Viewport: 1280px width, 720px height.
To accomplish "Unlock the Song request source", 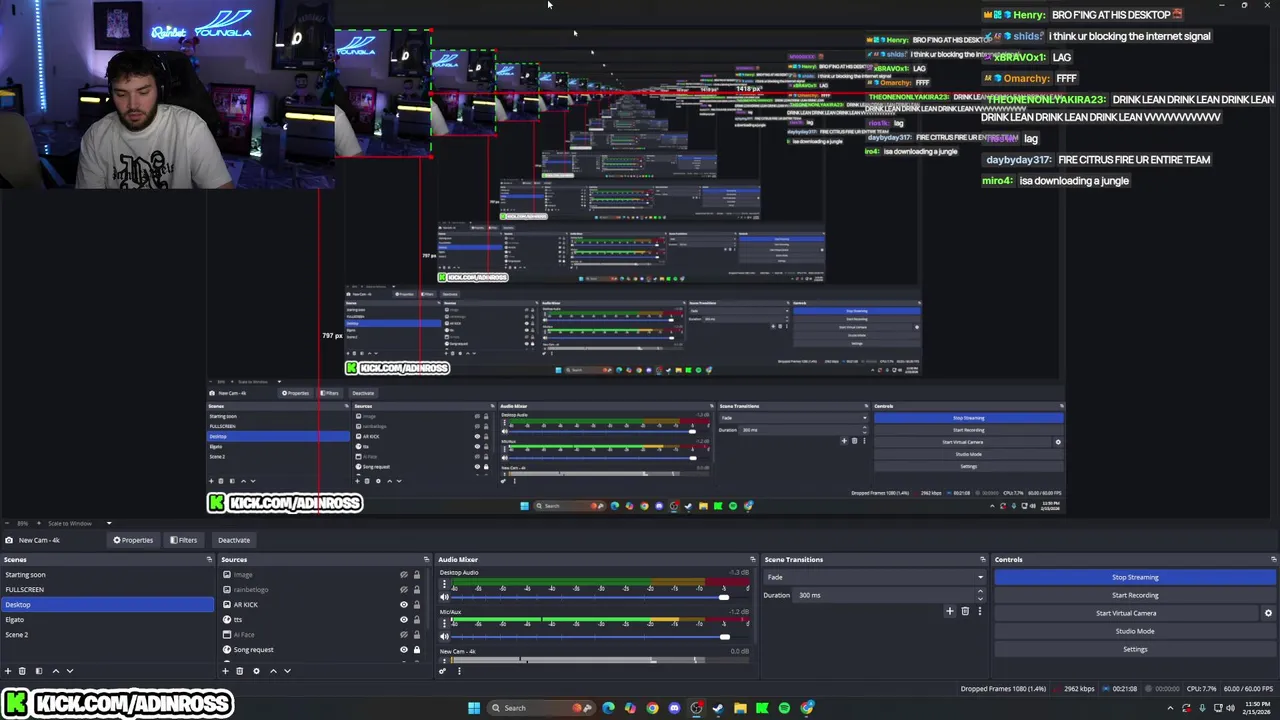I will (417, 650).
